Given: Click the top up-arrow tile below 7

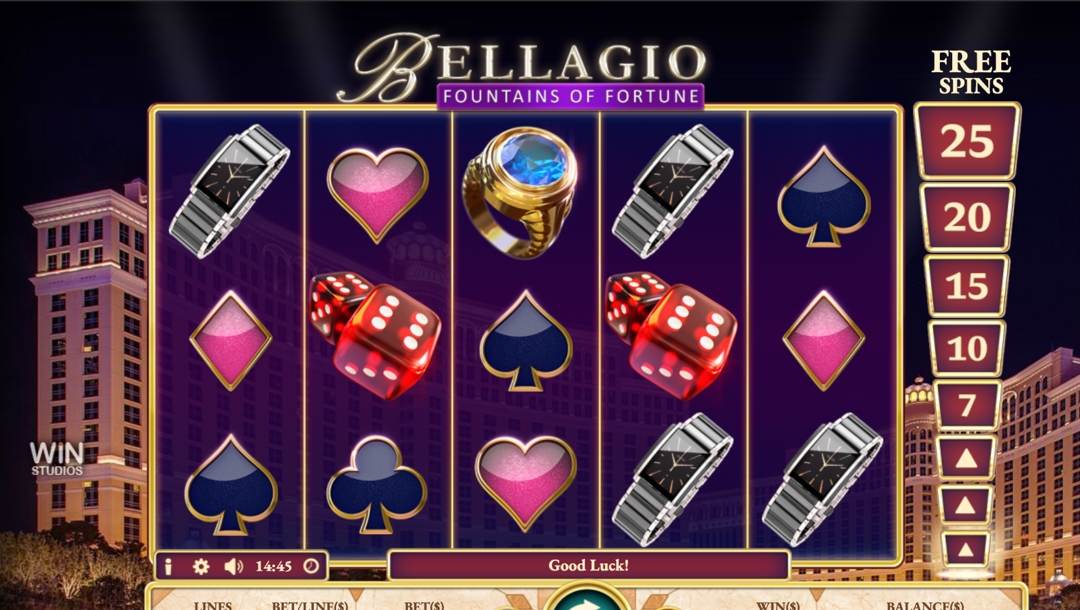Looking at the screenshot, I should (x=966, y=458).
